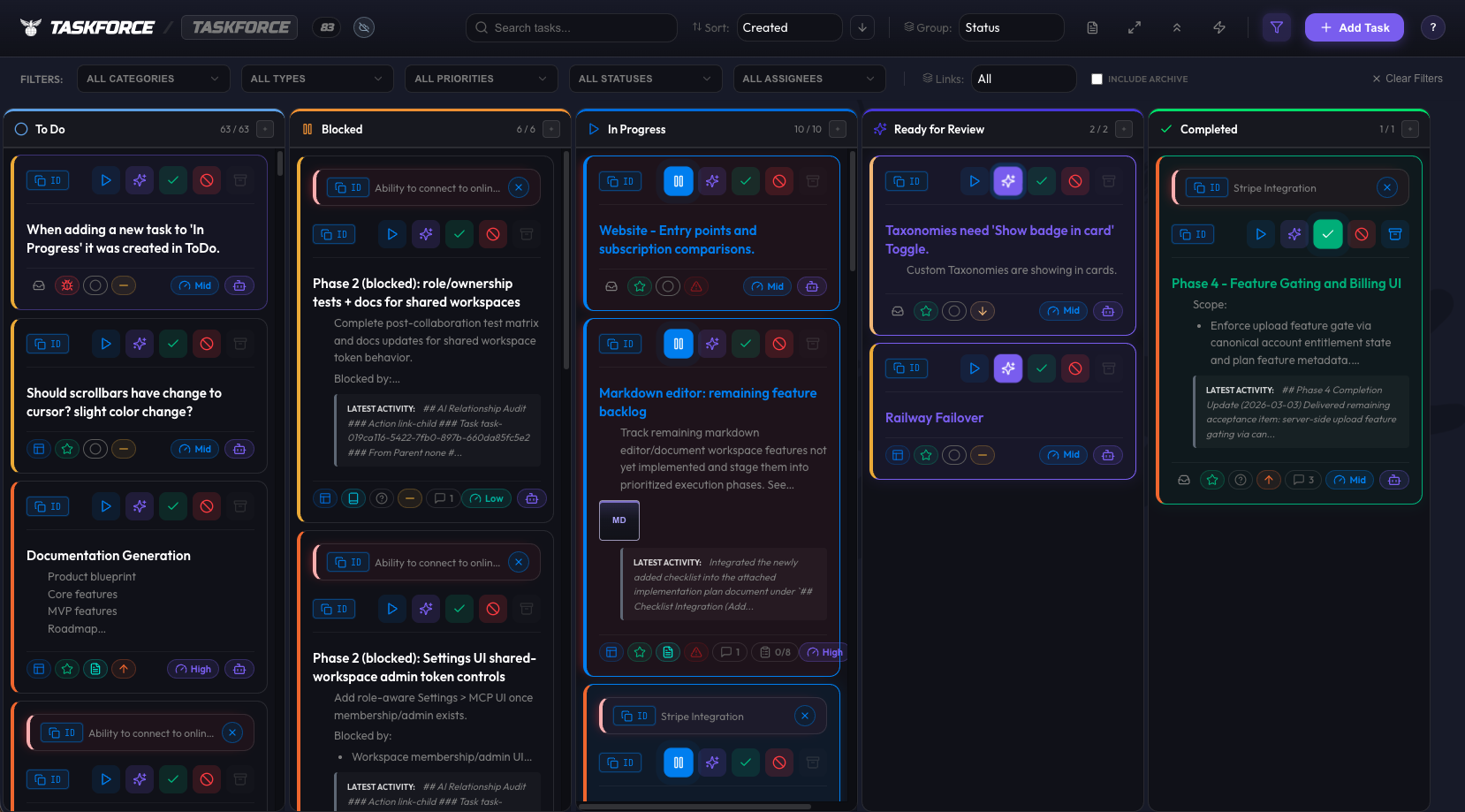Mark the Markdown editor task complete with green check

tap(746, 344)
